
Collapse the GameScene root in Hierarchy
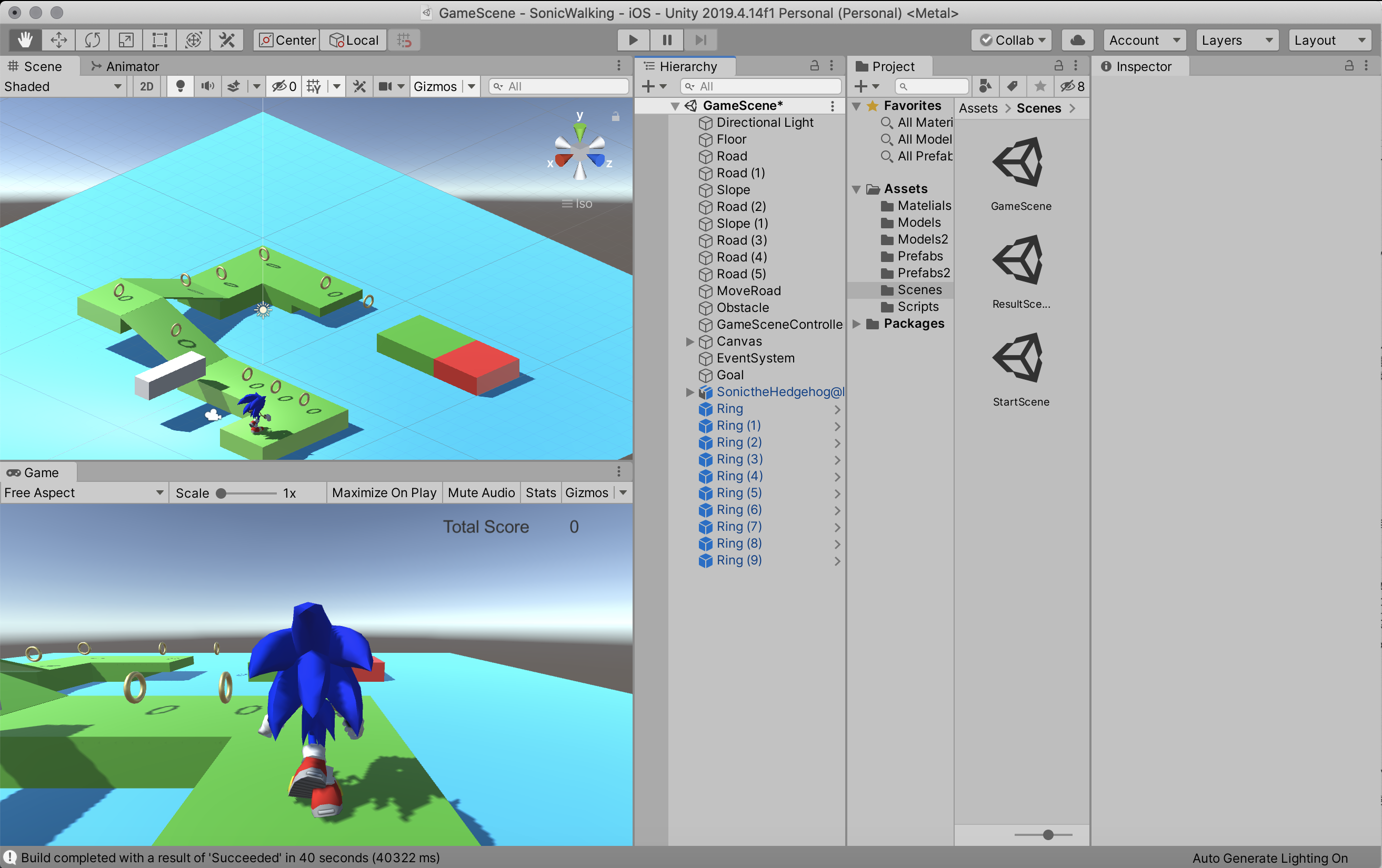click(x=676, y=106)
